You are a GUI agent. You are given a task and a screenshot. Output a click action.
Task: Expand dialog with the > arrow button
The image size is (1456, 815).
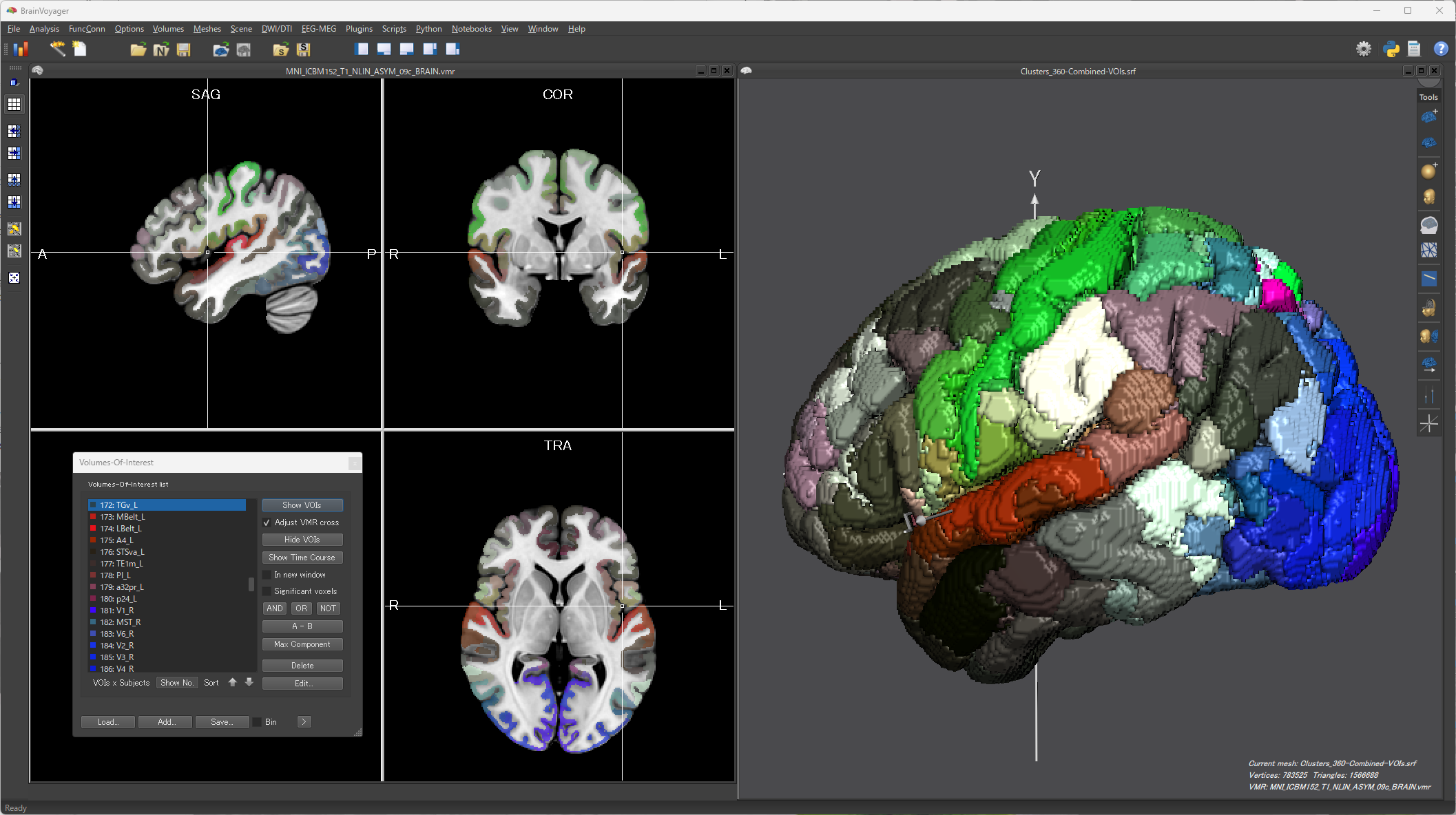tap(304, 722)
